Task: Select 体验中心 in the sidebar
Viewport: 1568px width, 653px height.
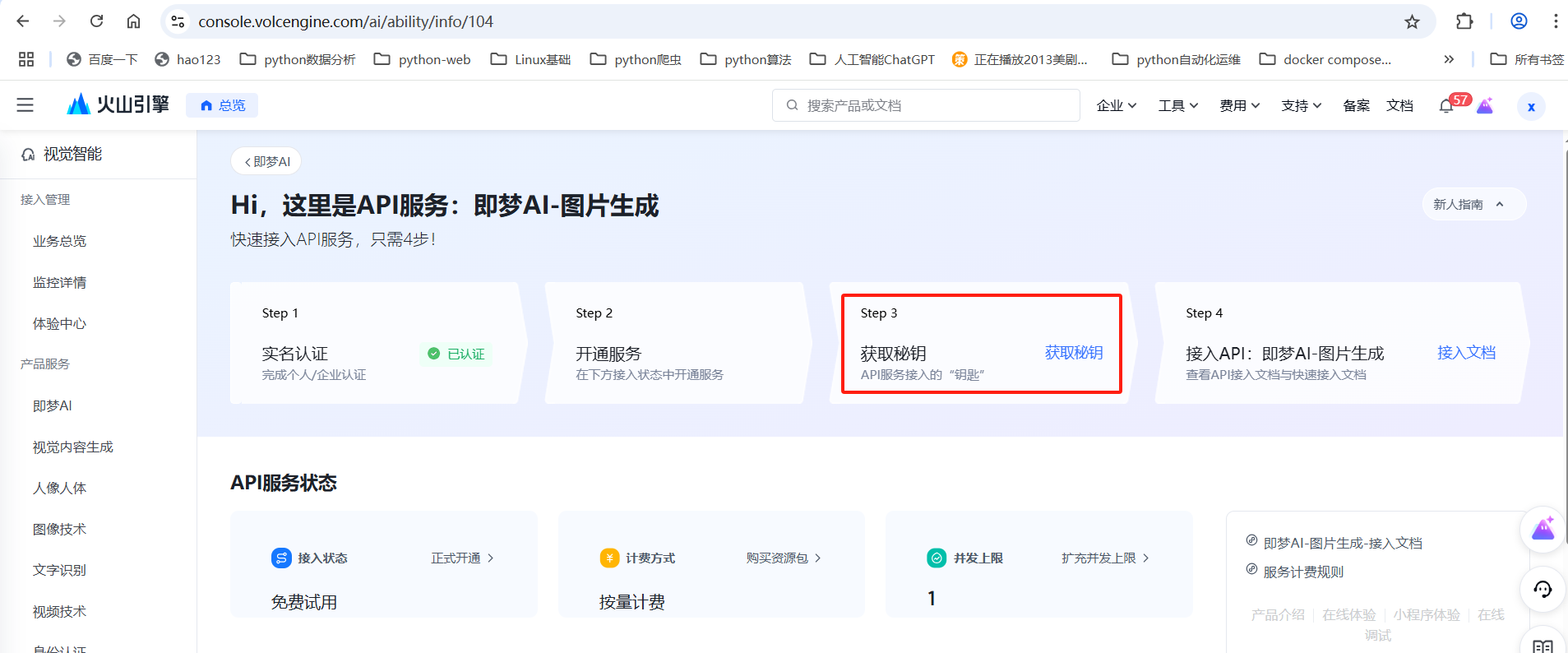Action: [59, 323]
